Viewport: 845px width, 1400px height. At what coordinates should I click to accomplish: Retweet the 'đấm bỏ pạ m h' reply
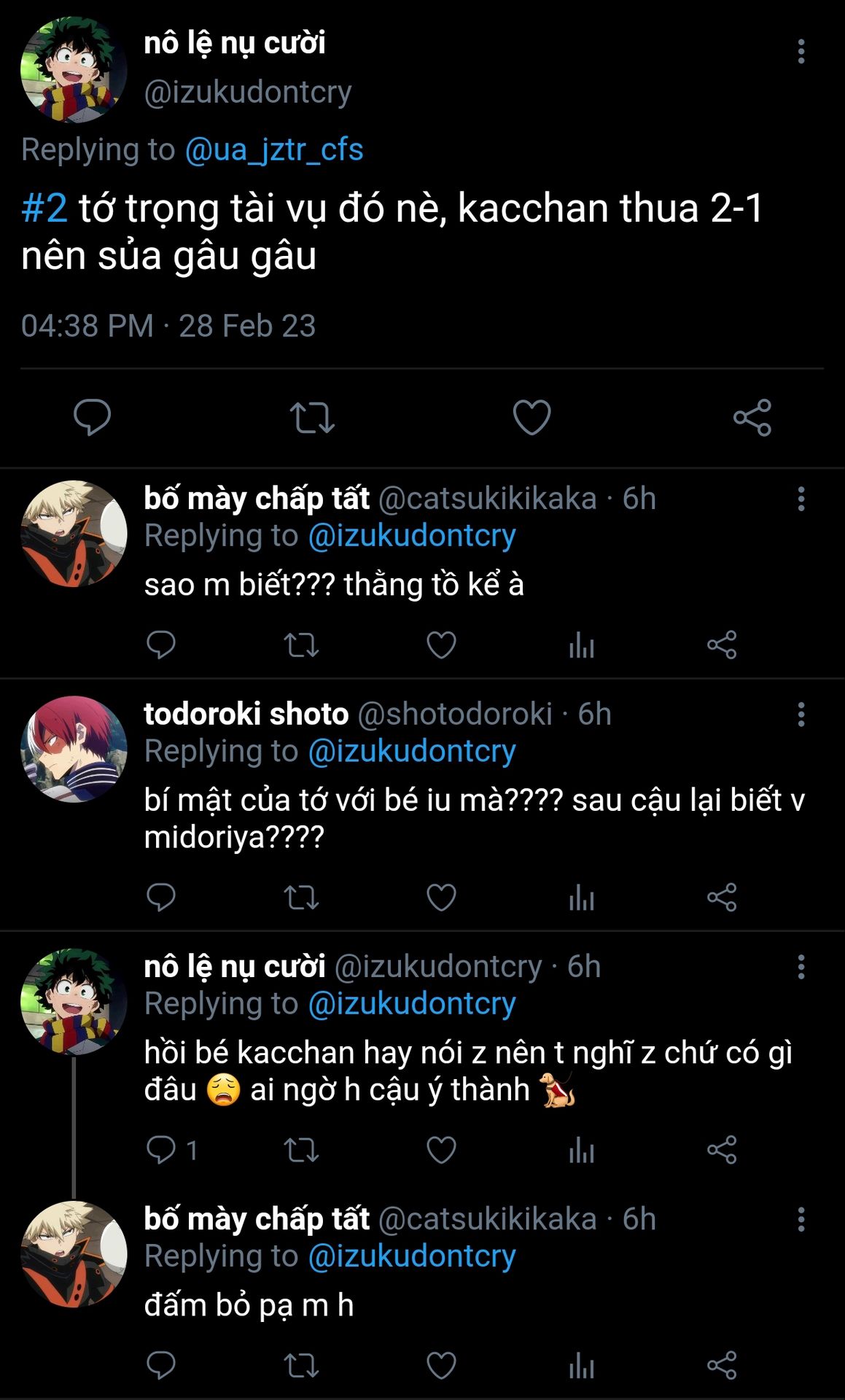point(301,1365)
